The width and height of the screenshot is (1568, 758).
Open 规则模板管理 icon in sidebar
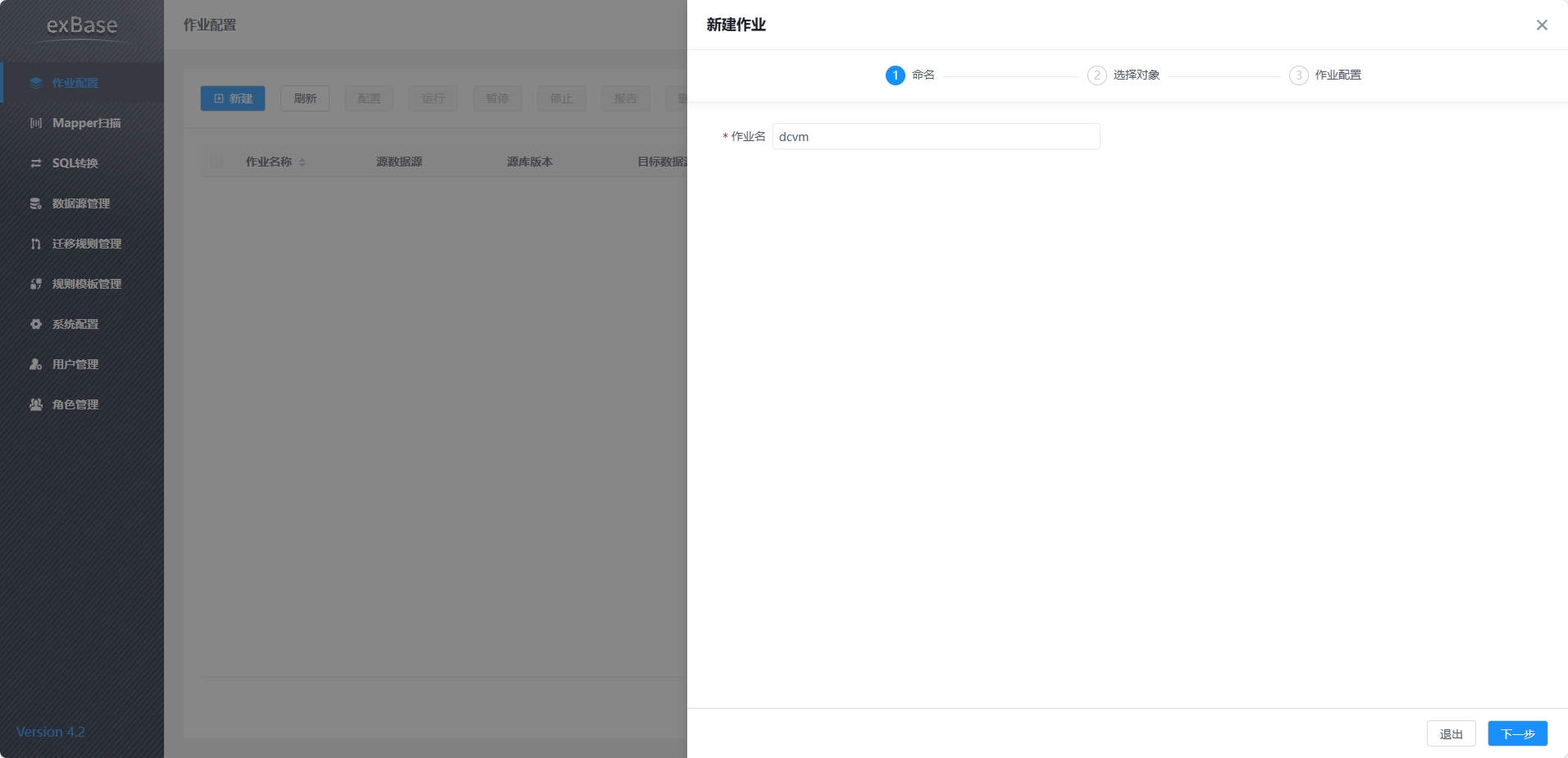click(x=35, y=284)
